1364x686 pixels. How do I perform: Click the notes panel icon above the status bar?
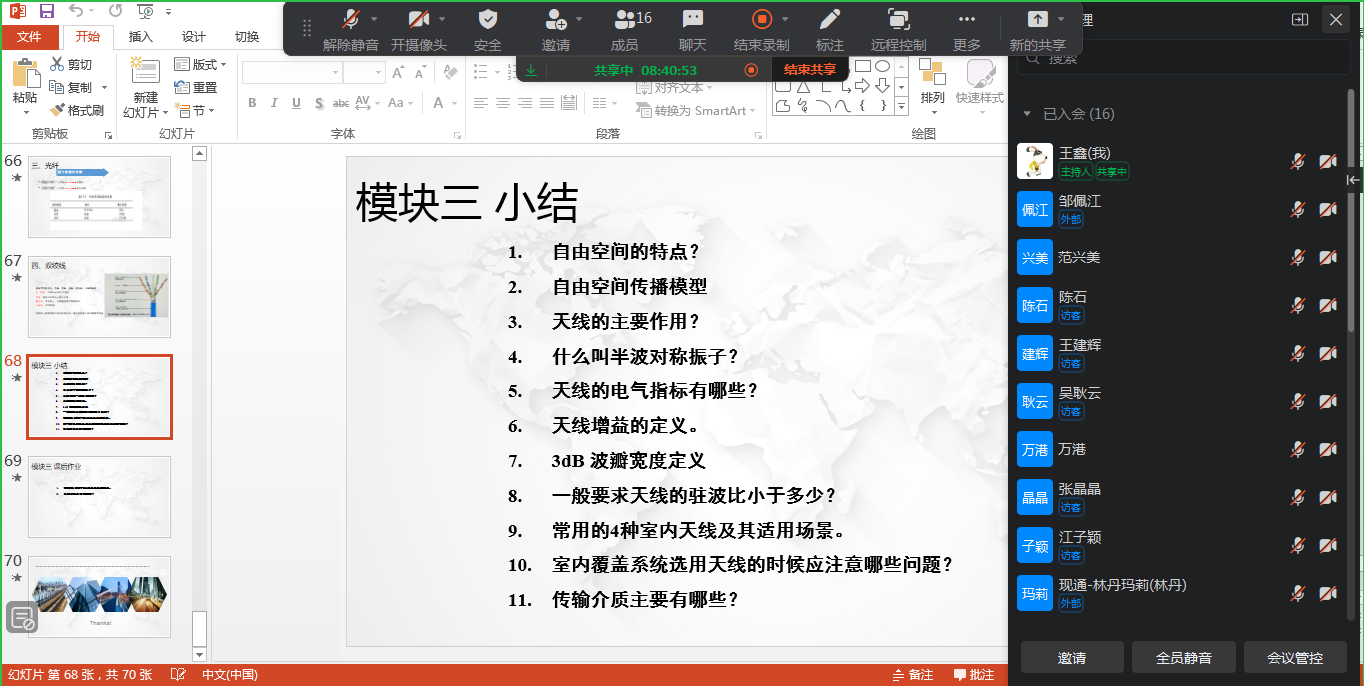(x=22, y=618)
